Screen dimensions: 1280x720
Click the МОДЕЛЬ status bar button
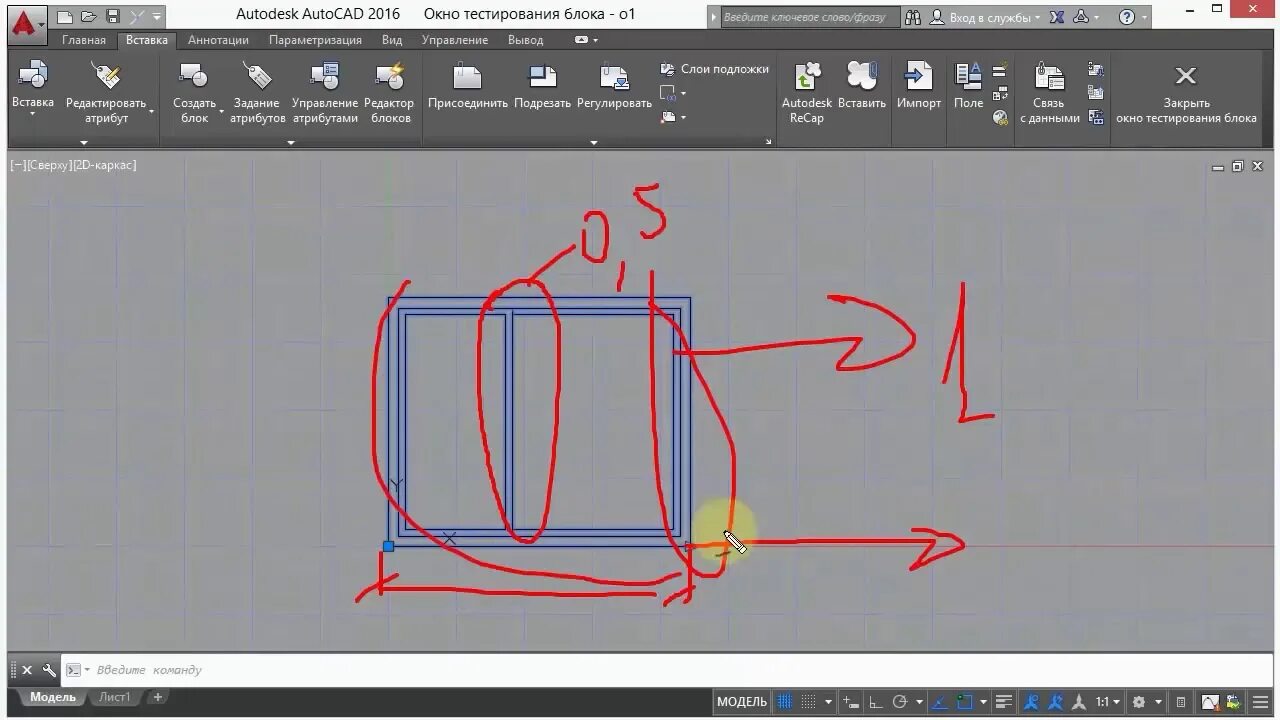point(742,702)
